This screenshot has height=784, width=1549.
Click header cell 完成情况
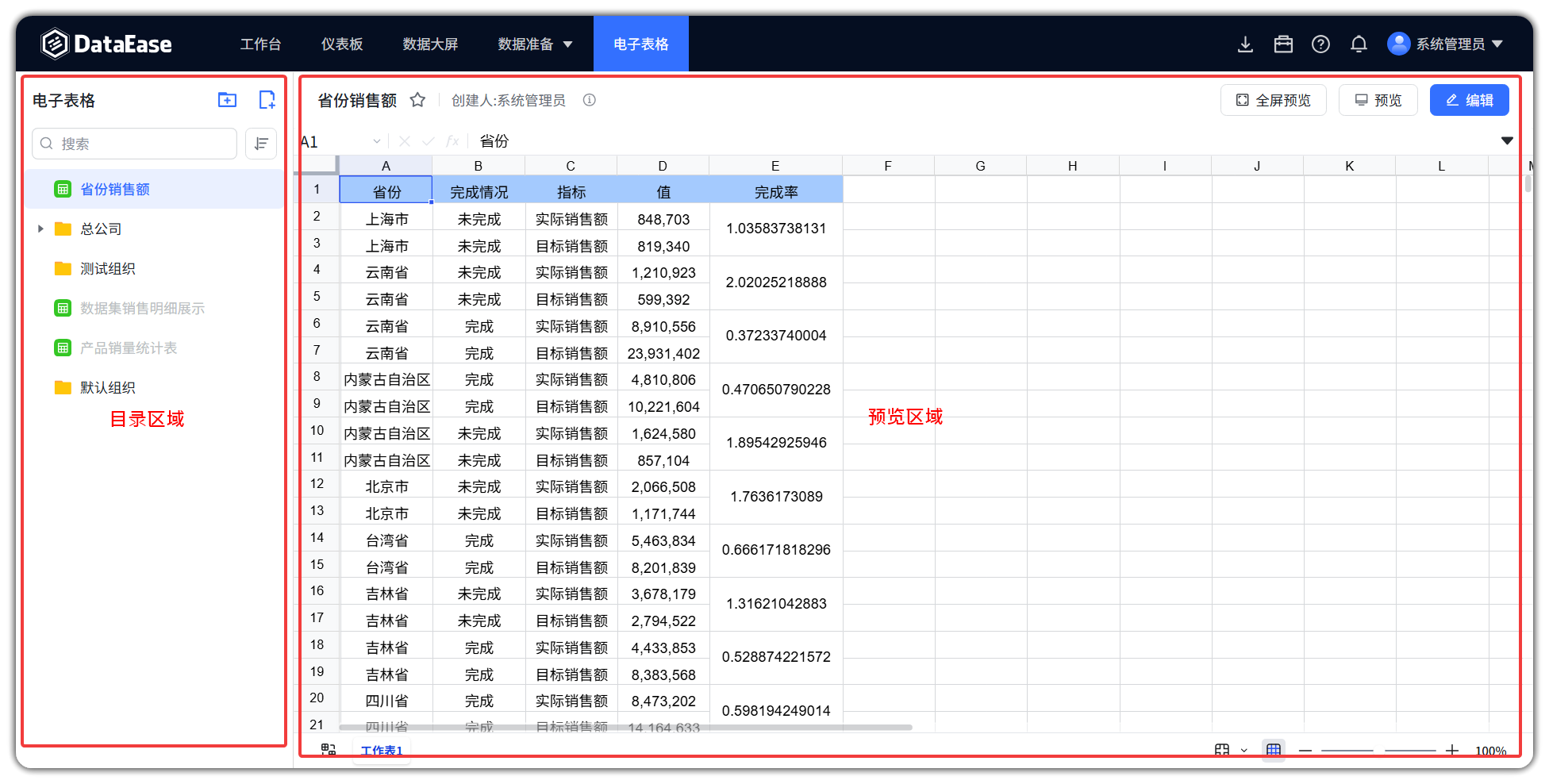point(479,191)
